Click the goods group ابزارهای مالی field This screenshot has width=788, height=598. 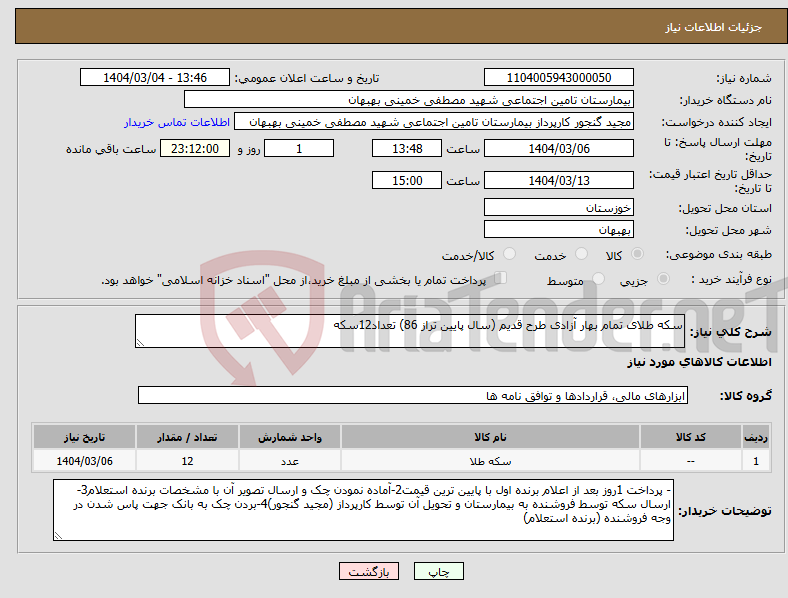point(413,395)
